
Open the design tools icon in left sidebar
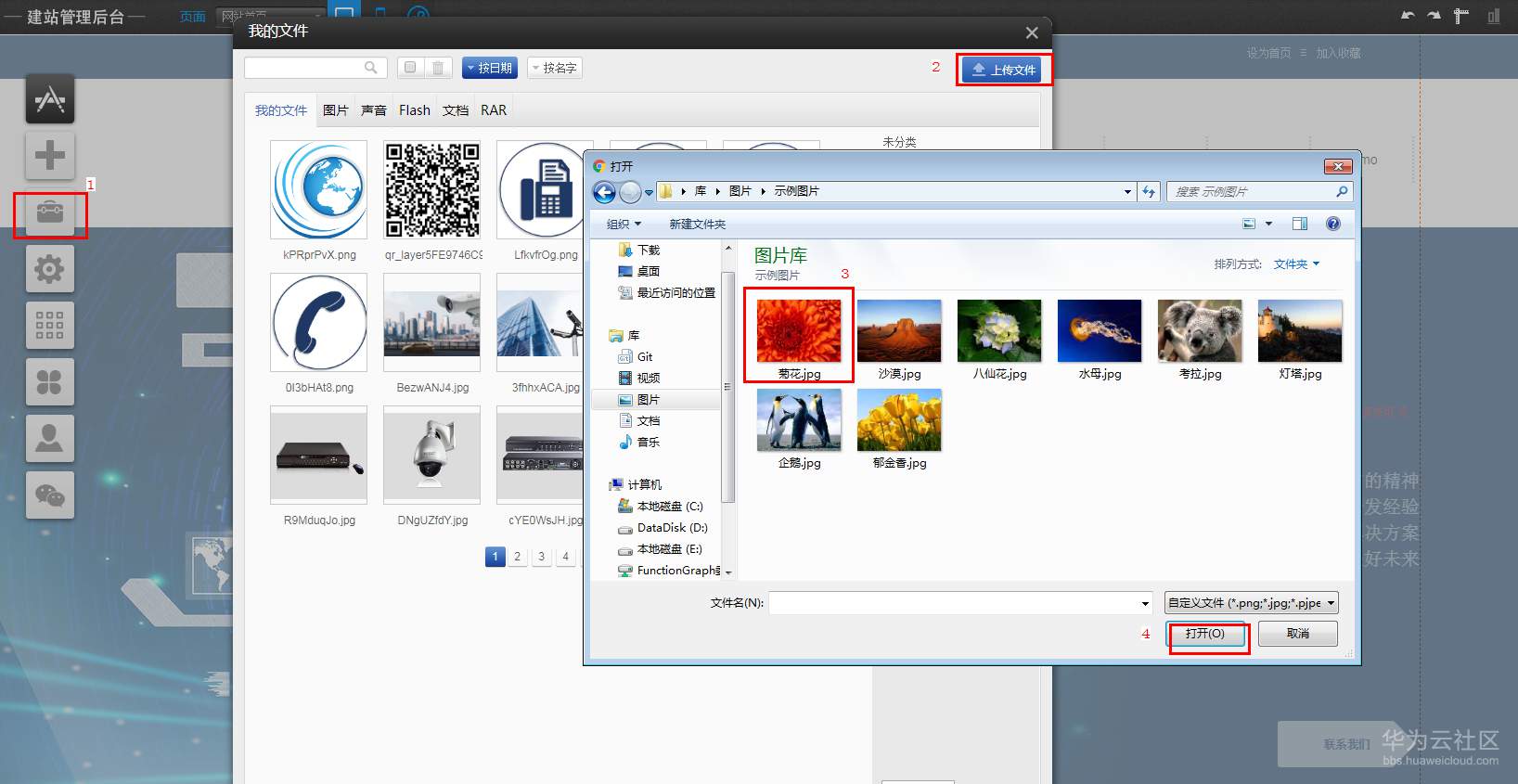point(50,99)
